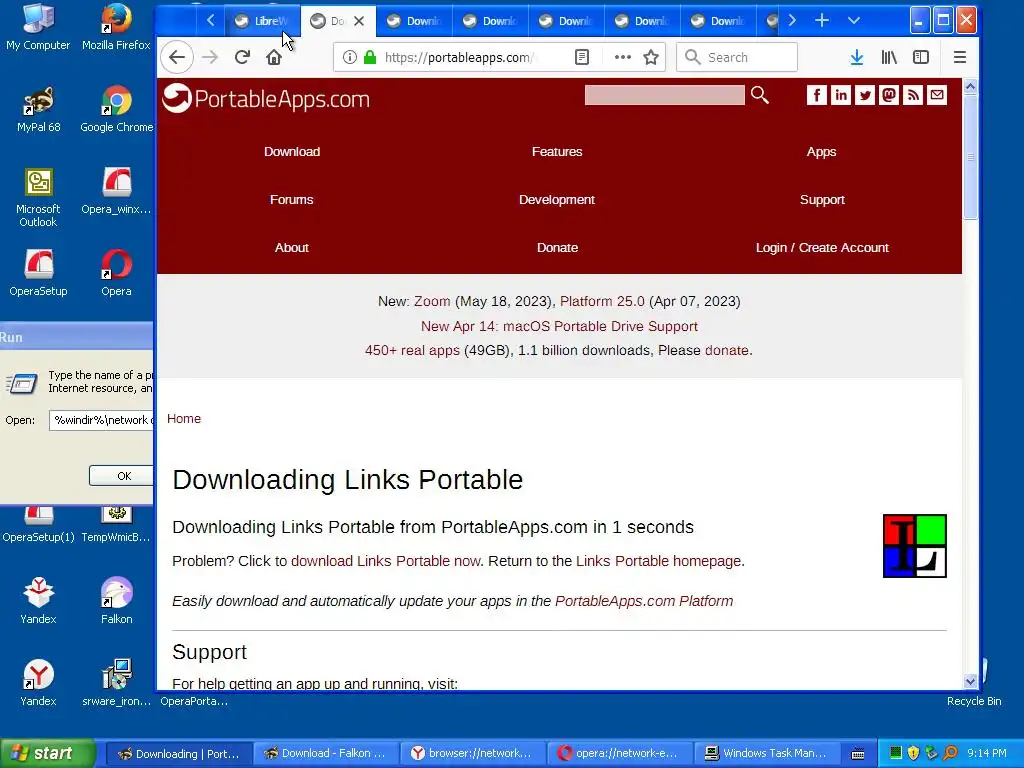Open the Links Portable homepage link
This screenshot has width=1024, height=768.
[x=658, y=561]
